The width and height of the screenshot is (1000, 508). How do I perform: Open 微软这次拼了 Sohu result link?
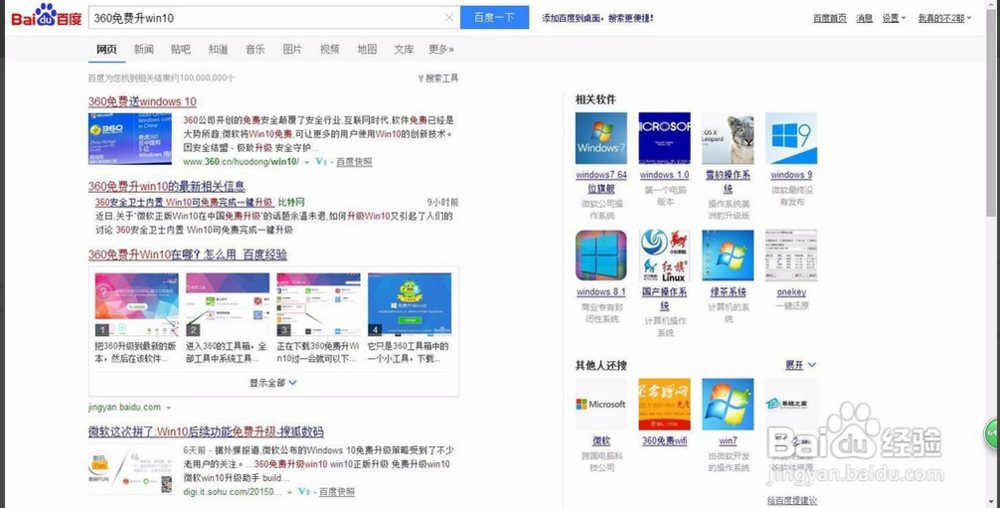point(206,432)
